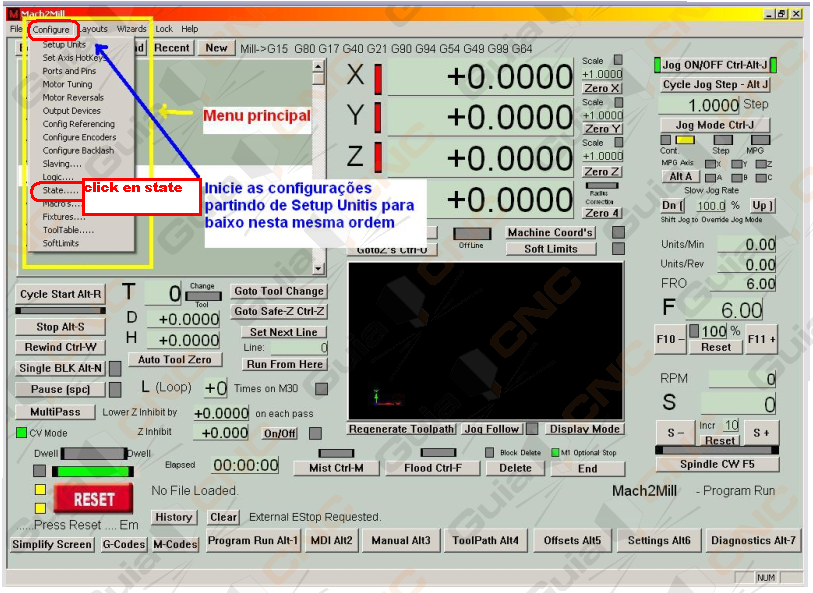
Task: Choose Motor Tuning menu entry
Action: [67, 84]
